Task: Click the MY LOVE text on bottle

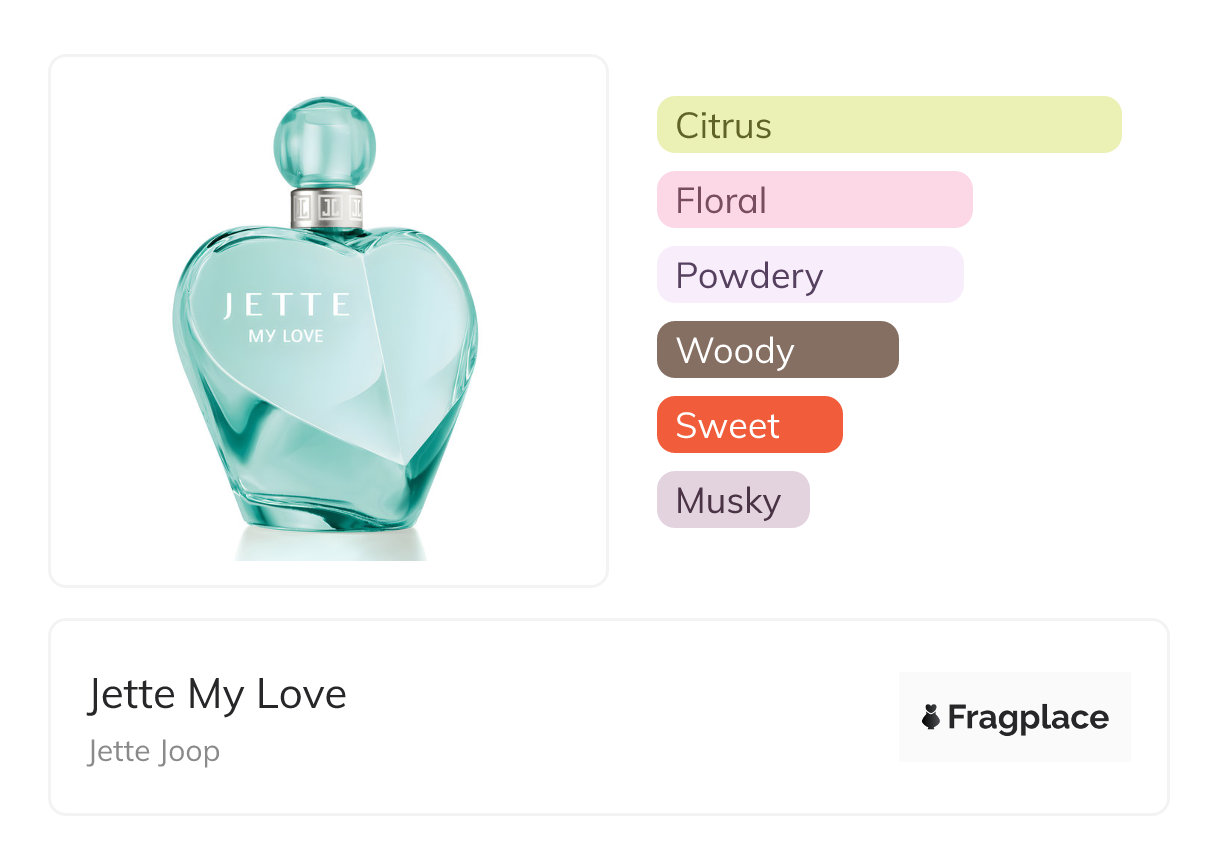Action: 286,336
